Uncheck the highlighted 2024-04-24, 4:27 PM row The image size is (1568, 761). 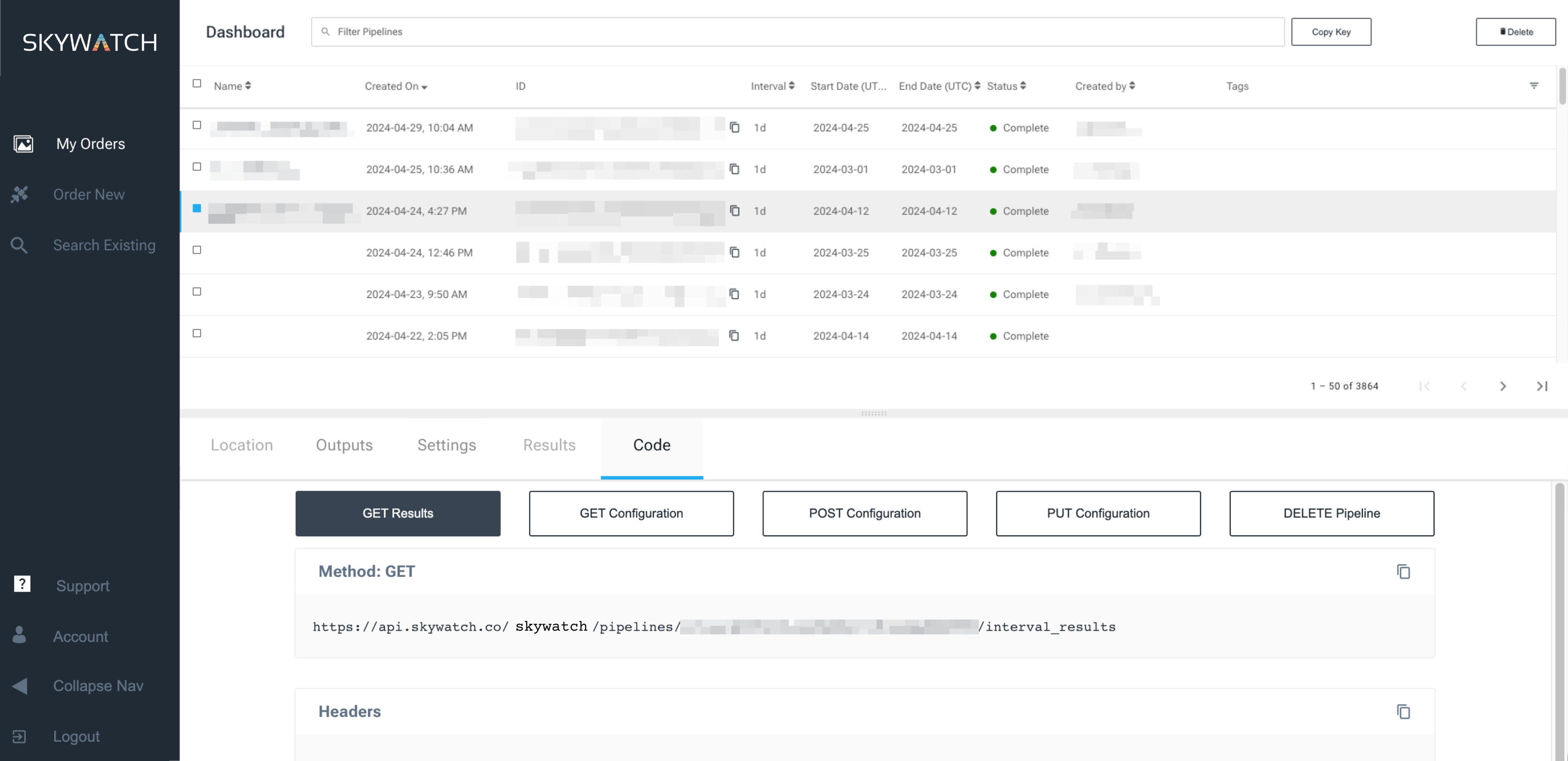[196, 208]
